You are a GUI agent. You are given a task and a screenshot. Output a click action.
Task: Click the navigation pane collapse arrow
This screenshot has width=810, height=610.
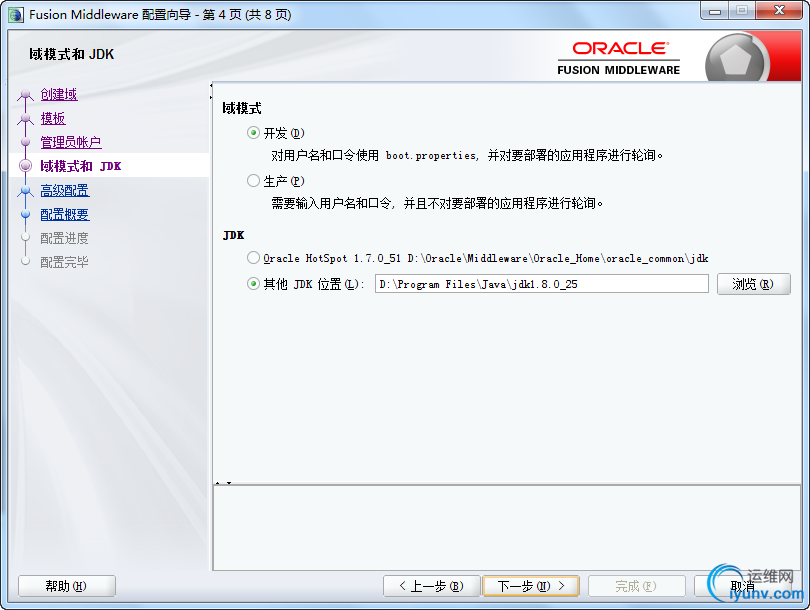click(x=211, y=90)
